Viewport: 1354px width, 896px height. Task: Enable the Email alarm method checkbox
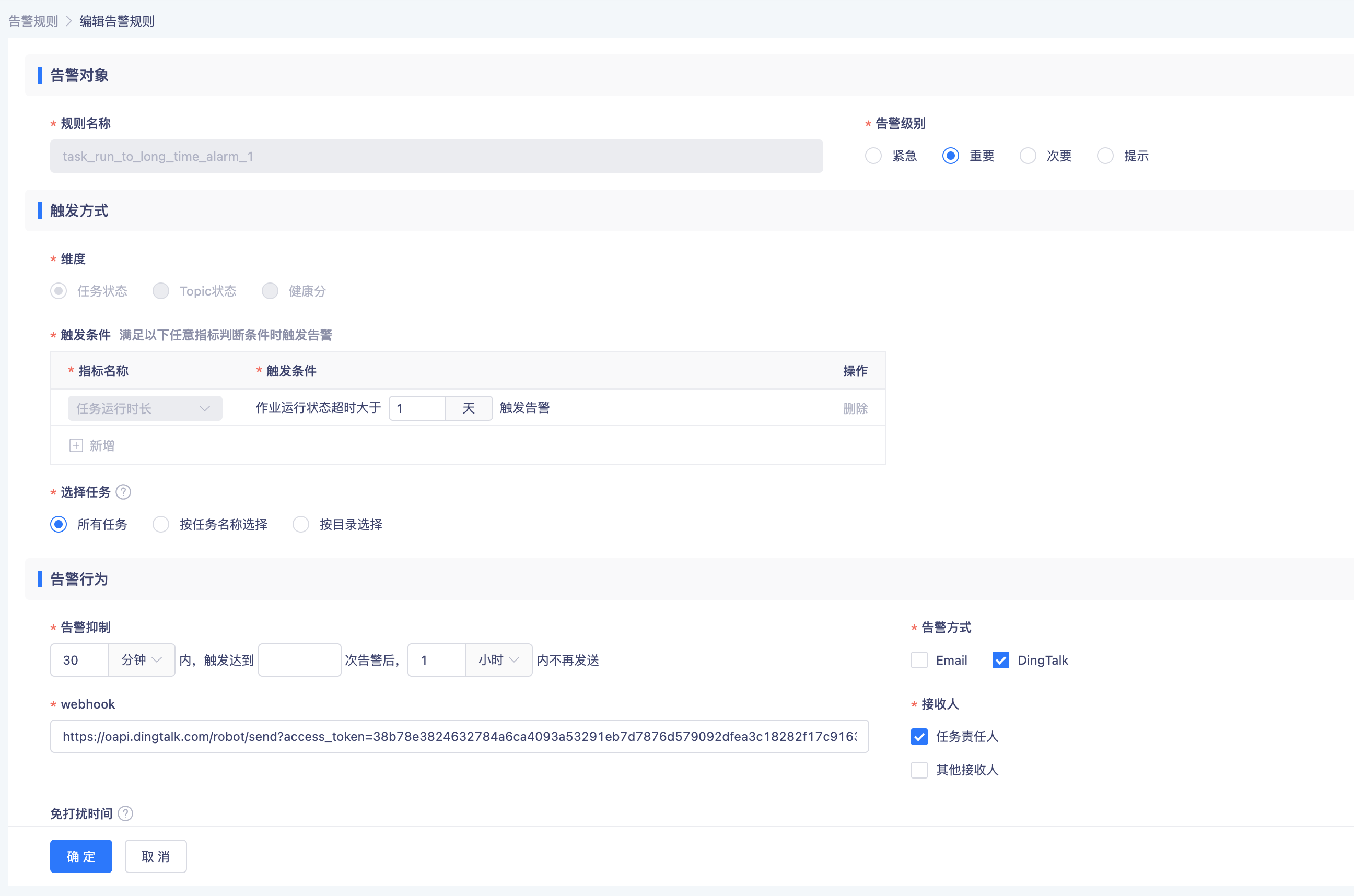coord(919,660)
